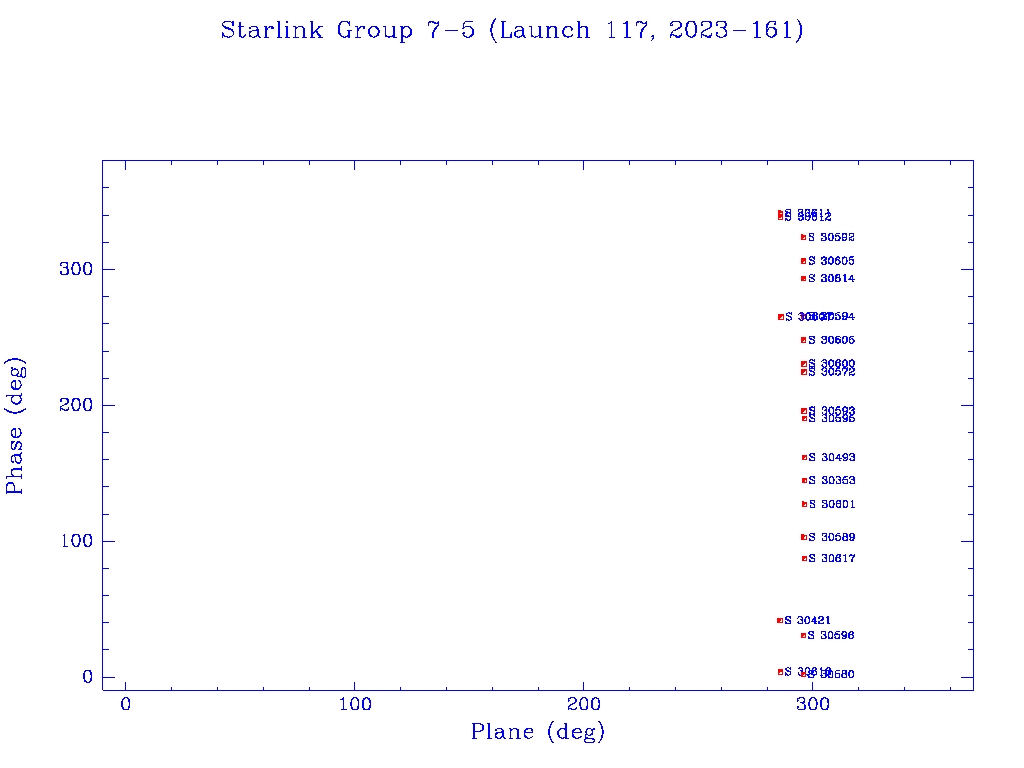Click the label 'S 30605'

[831, 261]
